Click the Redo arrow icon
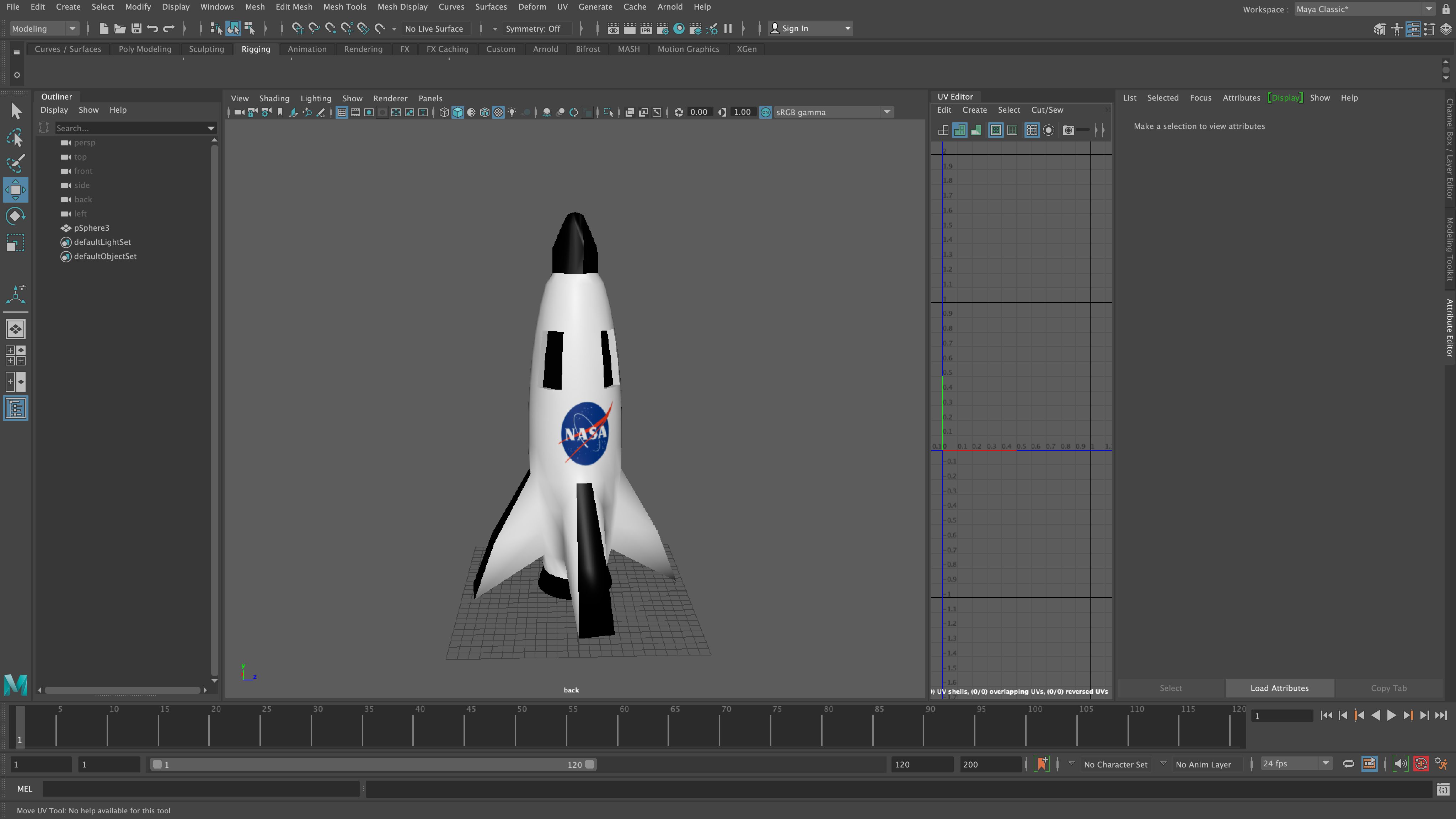 (169, 28)
